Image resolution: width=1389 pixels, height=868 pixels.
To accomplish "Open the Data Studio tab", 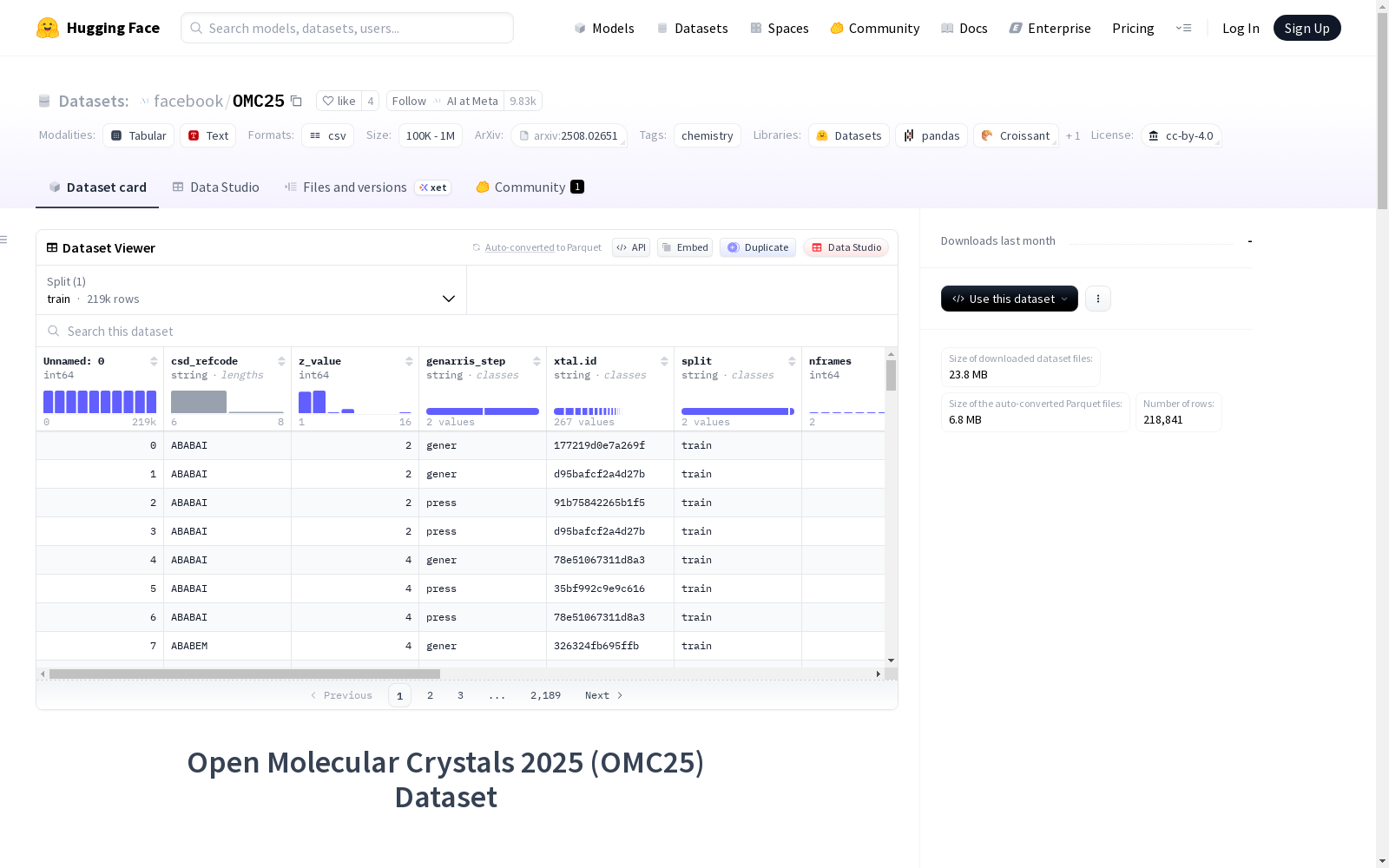I will 215,187.
